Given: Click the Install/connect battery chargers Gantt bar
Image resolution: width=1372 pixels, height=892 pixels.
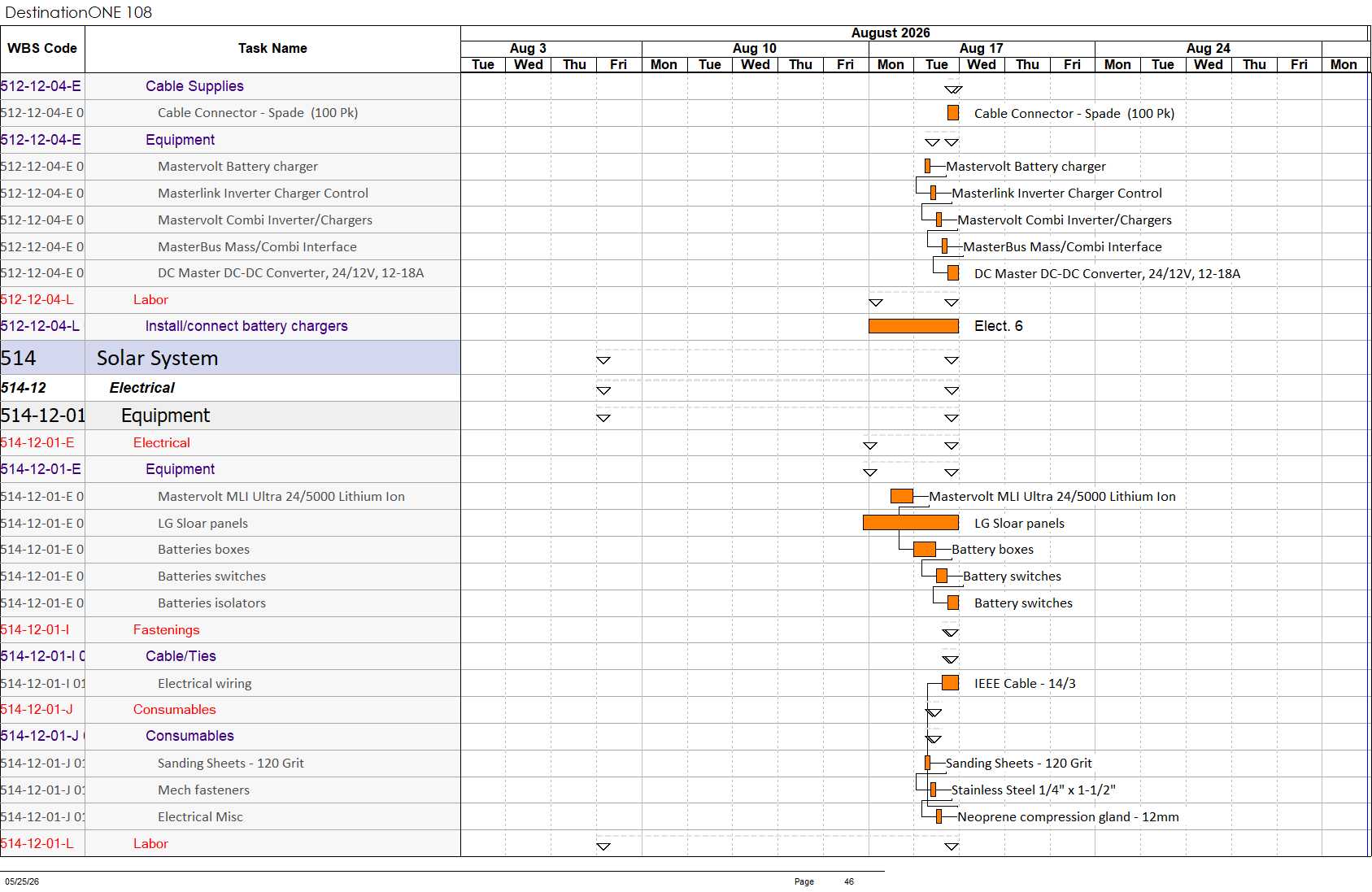Looking at the screenshot, I should tap(913, 326).
